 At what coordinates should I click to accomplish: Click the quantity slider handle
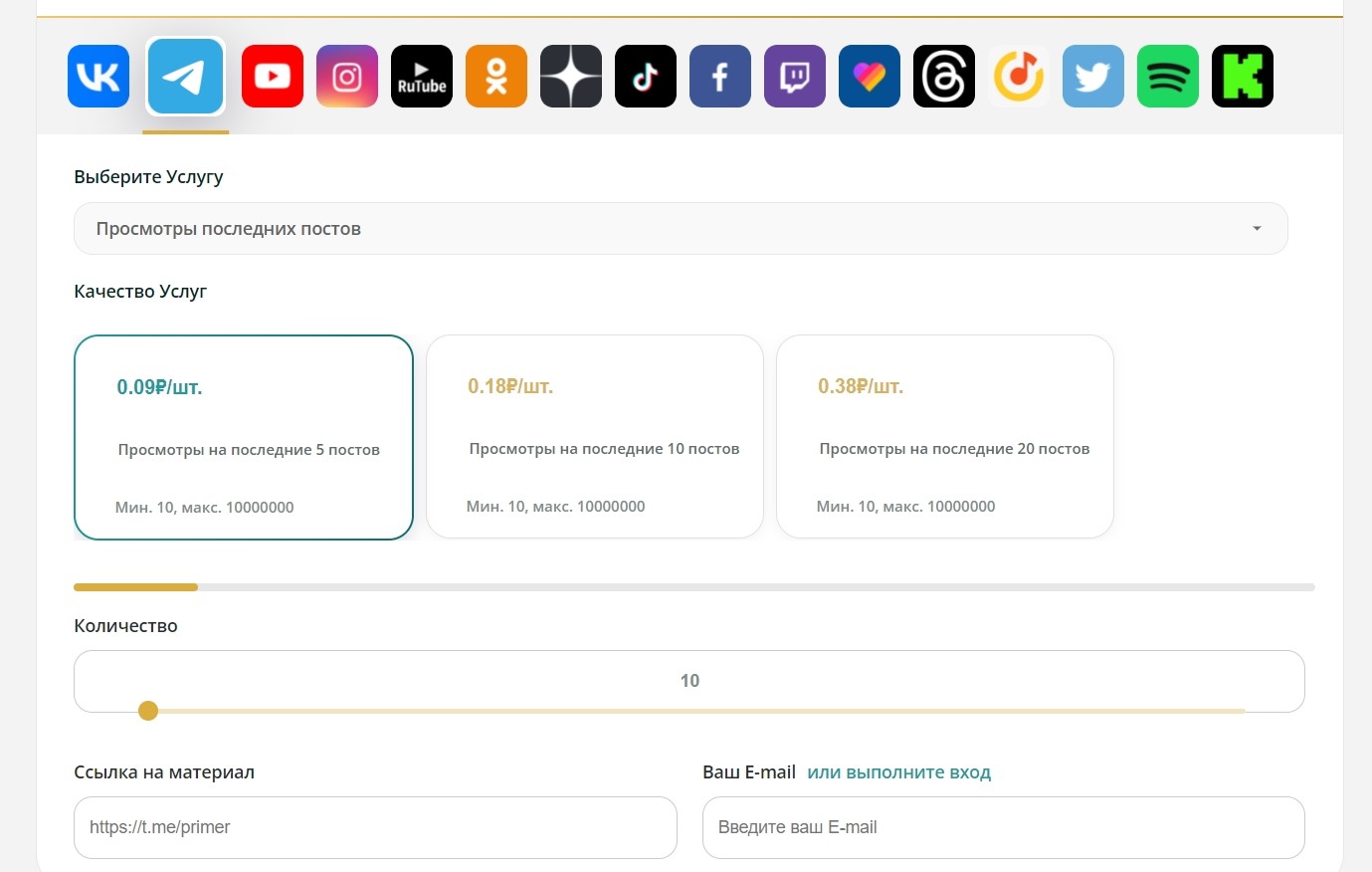[x=148, y=711]
